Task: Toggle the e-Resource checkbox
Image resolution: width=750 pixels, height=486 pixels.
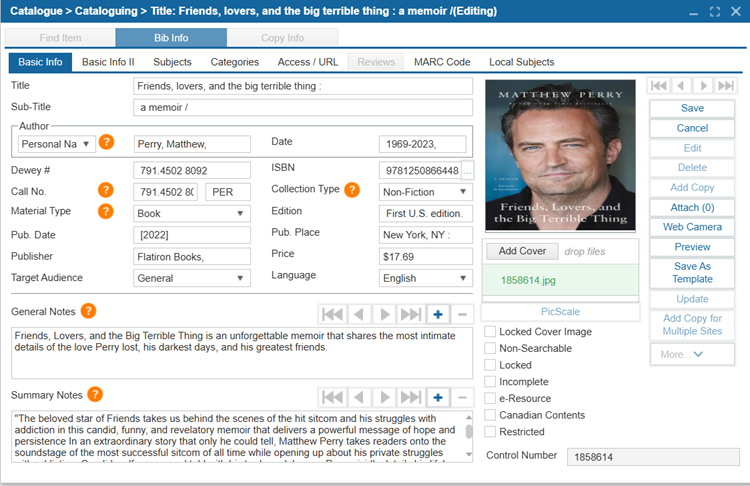Action: click(x=490, y=398)
